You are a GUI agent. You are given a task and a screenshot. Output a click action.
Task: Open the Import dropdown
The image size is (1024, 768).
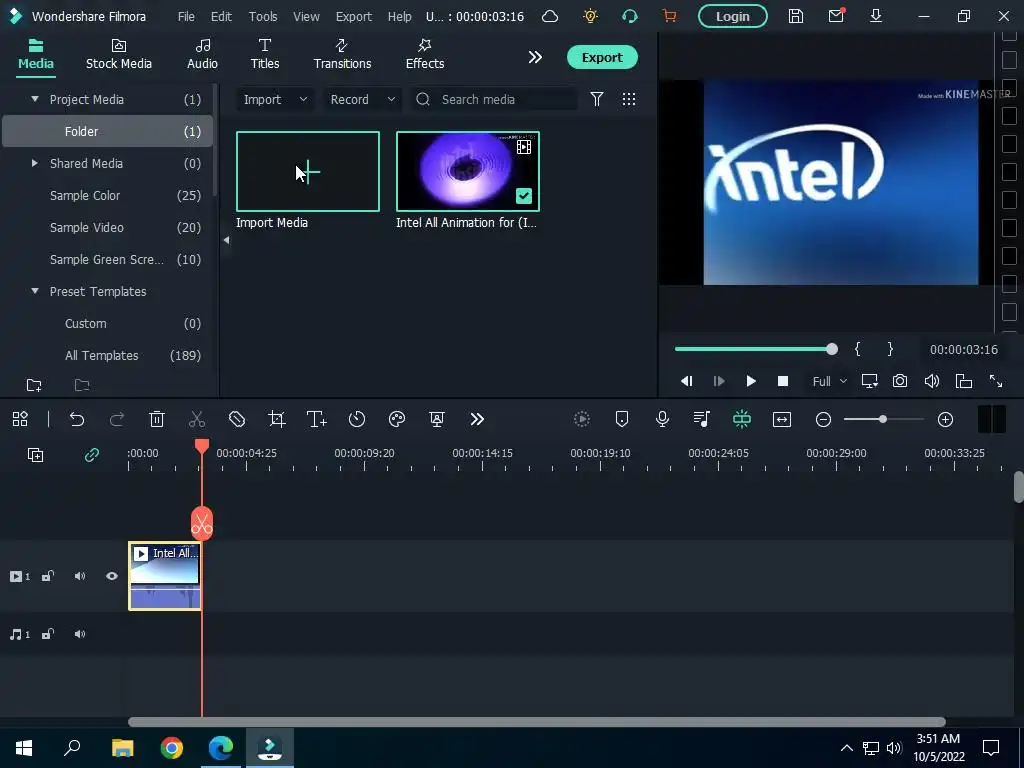tap(275, 99)
